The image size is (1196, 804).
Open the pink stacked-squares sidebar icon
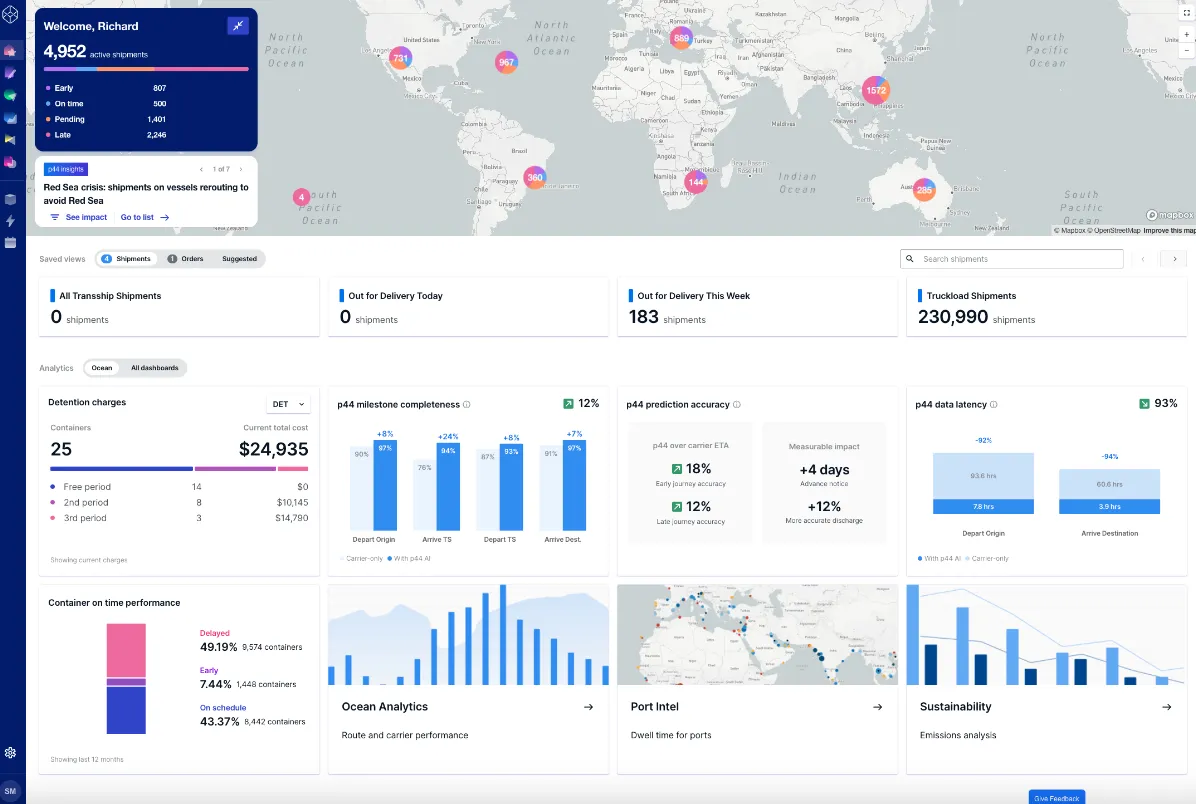coord(10,162)
